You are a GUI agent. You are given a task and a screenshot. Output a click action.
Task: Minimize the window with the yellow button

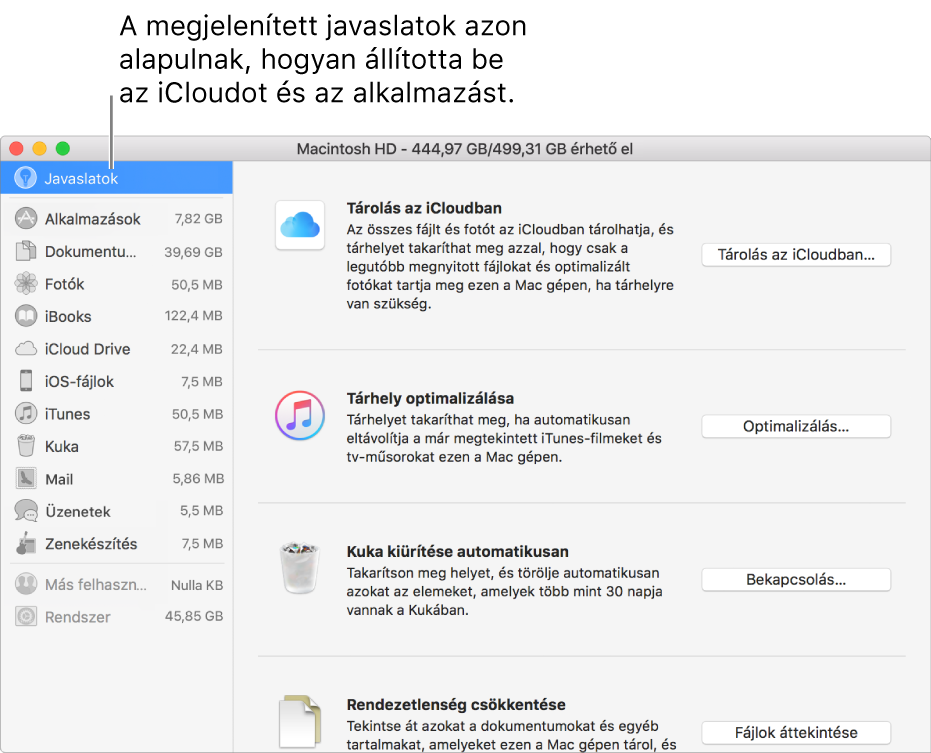pos(40,148)
